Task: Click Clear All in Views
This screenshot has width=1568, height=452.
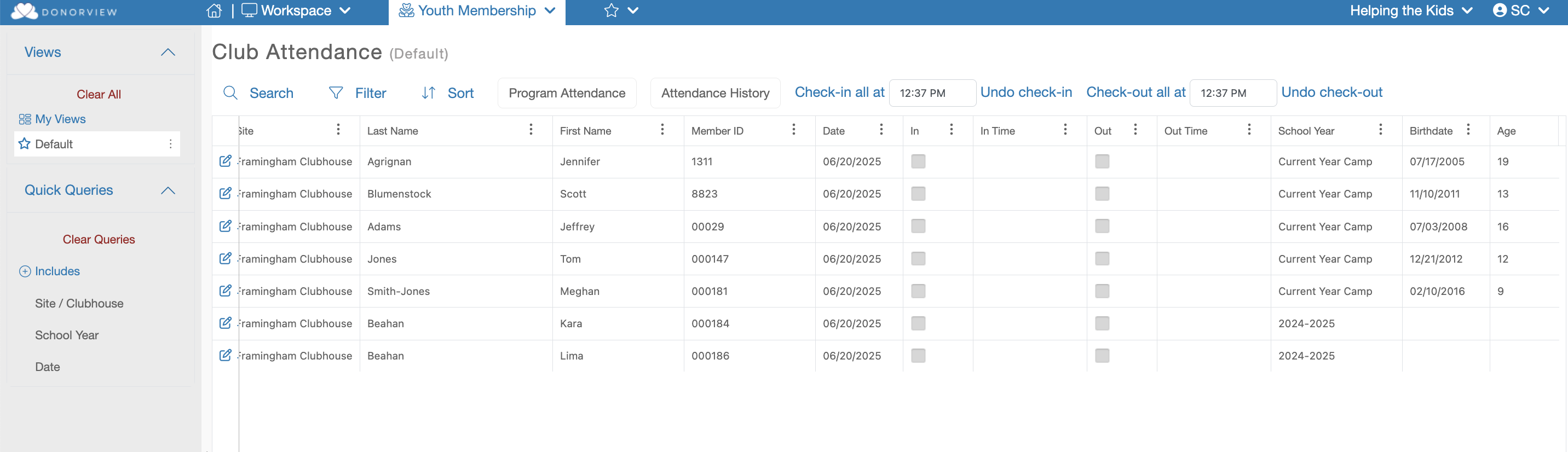Action: click(x=99, y=94)
